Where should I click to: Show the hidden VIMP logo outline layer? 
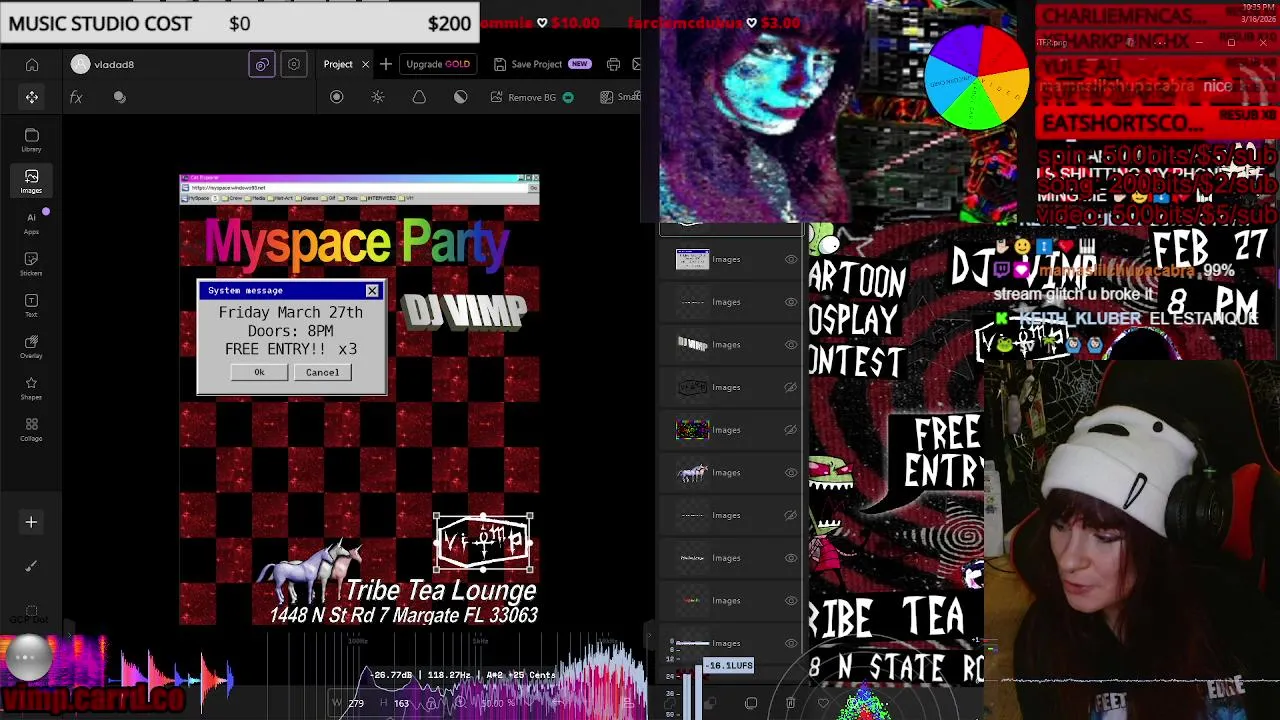pos(791,387)
